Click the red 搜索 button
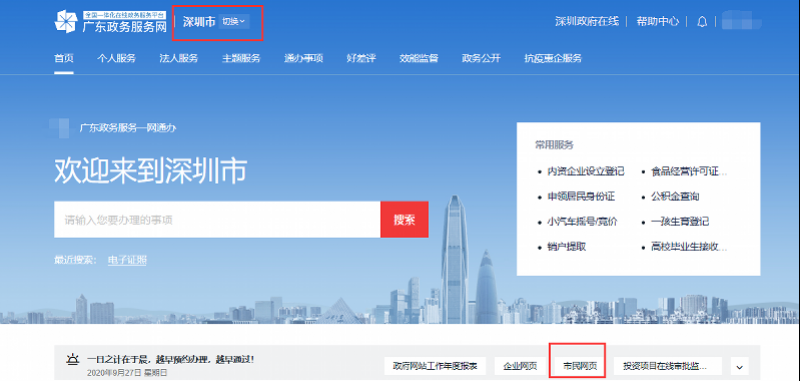The height and width of the screenshot is (381, 800). tap(405, 220)
